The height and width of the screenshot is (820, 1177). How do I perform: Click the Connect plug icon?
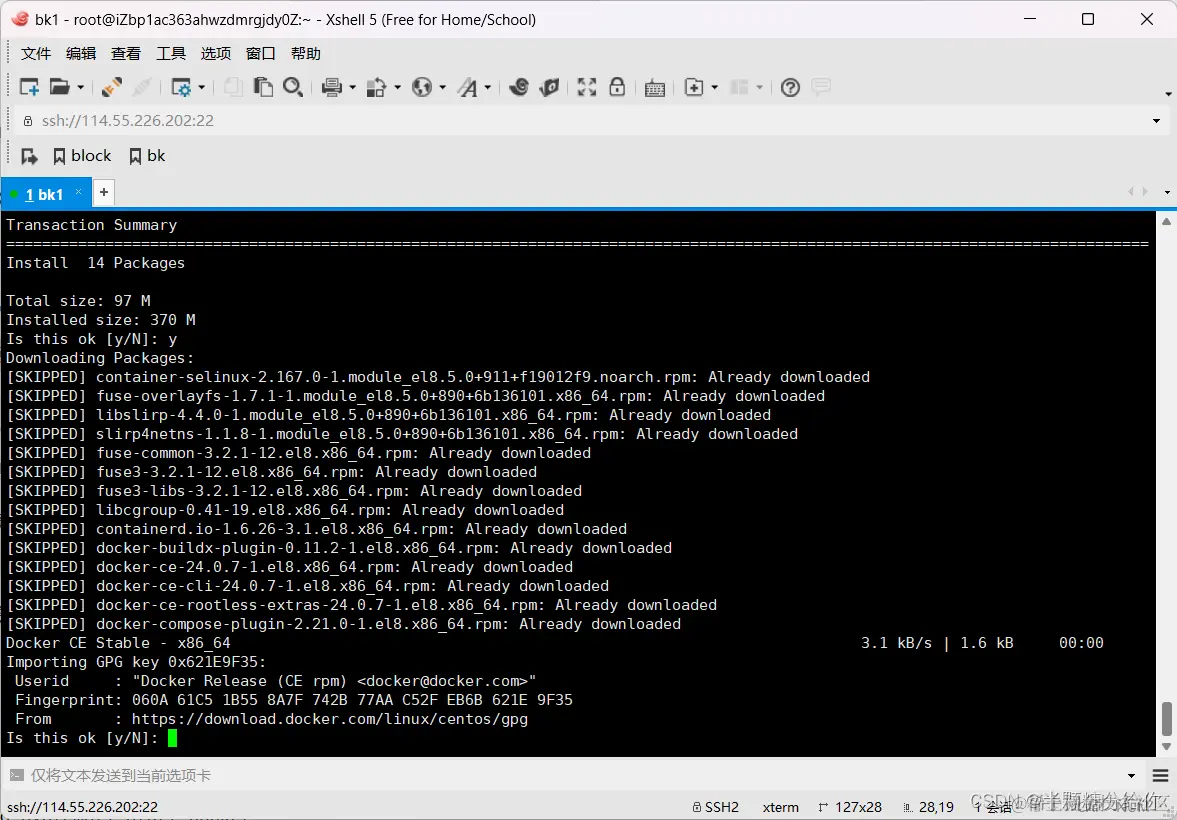click(x=112, y=87)
